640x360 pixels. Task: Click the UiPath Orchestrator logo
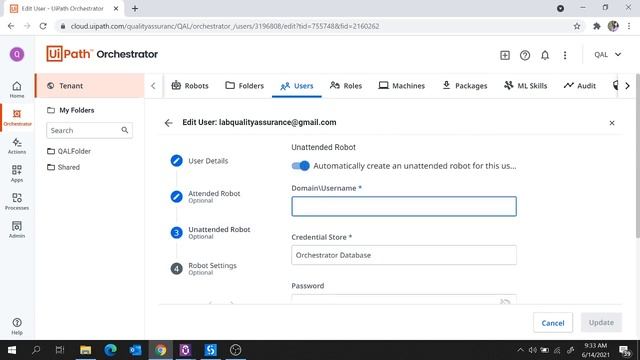coord(102,54)
